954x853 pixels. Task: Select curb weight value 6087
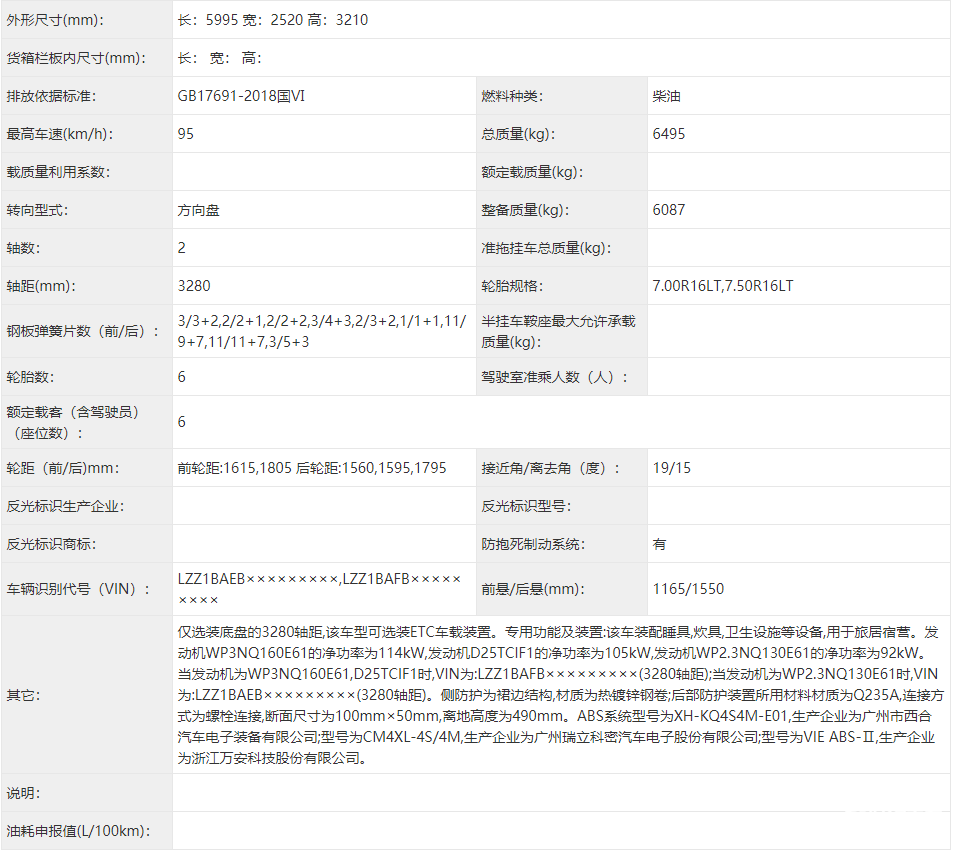click(669, 210)
